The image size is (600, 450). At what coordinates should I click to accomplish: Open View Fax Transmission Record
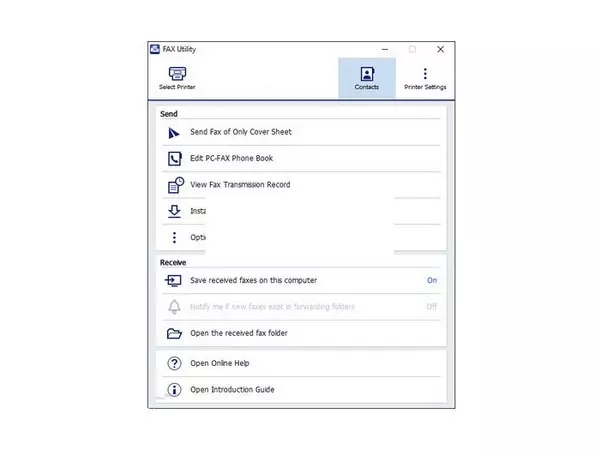point(240,184)
